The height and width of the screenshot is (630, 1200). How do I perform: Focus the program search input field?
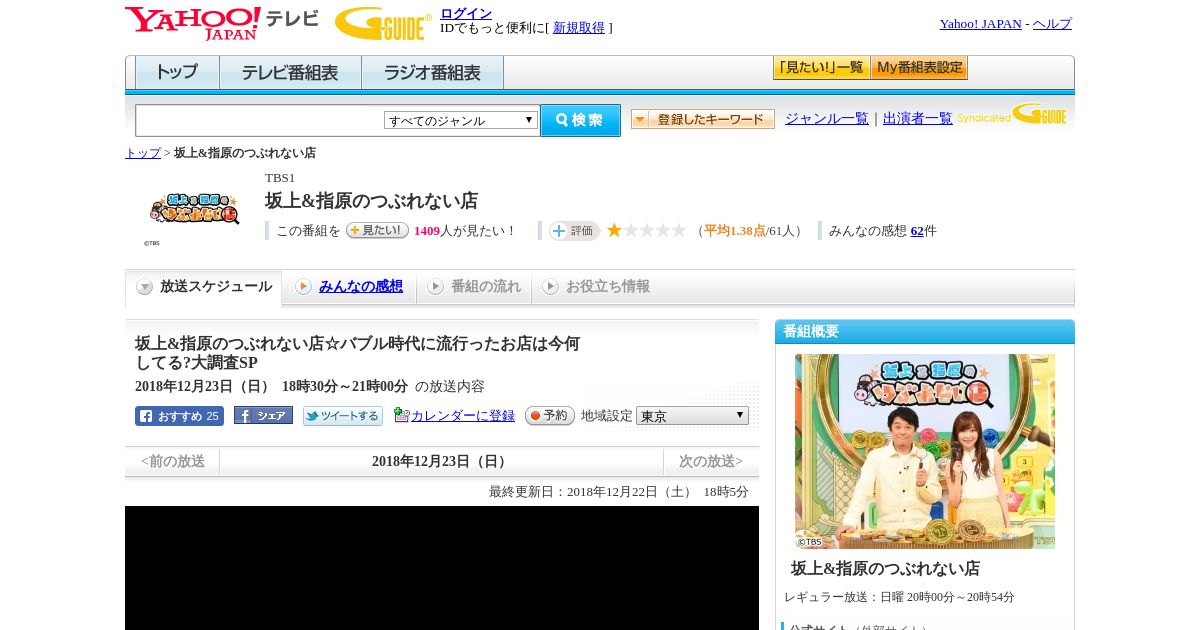tap(259, 120)
